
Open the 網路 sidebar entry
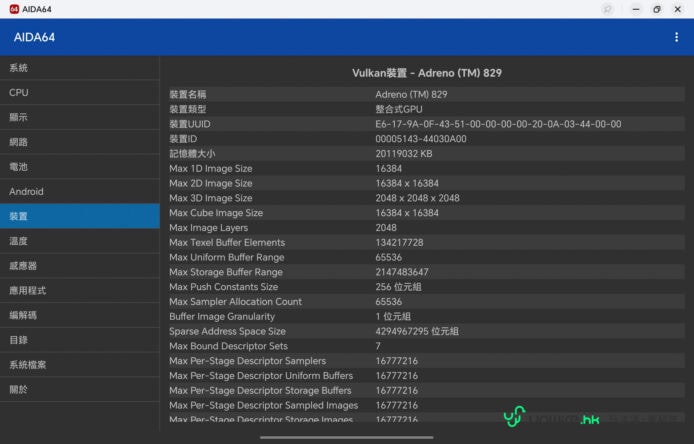pyautogui.click(x=80, y=142)
